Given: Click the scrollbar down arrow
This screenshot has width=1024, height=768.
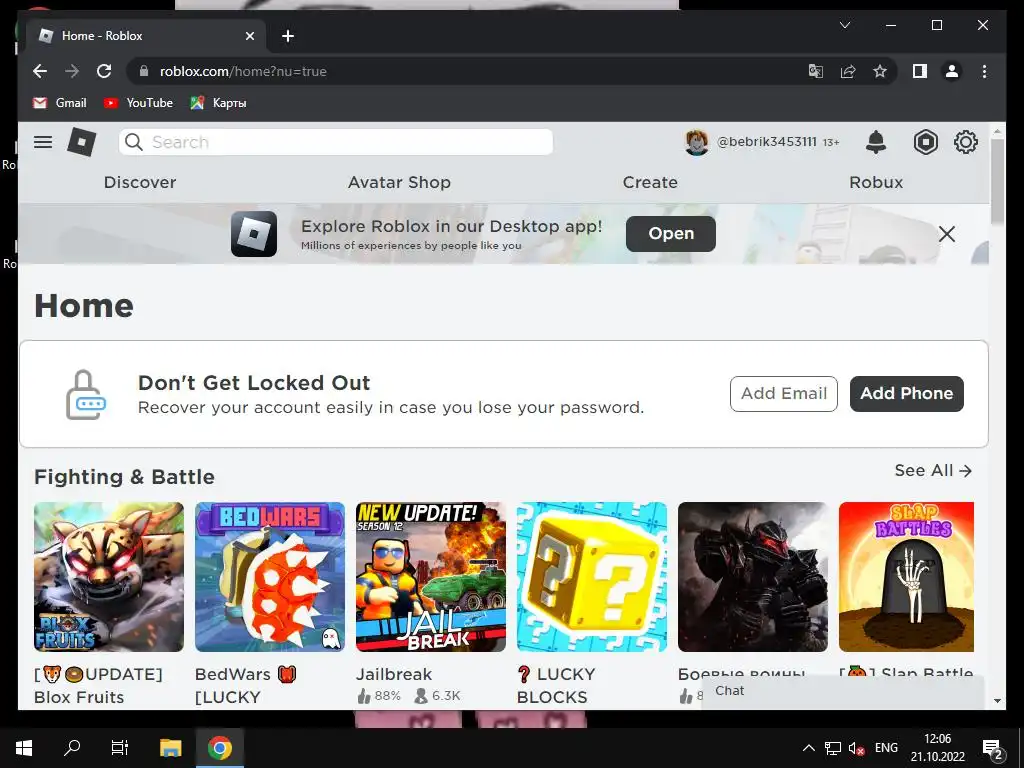Looking at the screenshot, I should [x=997, y=701].
